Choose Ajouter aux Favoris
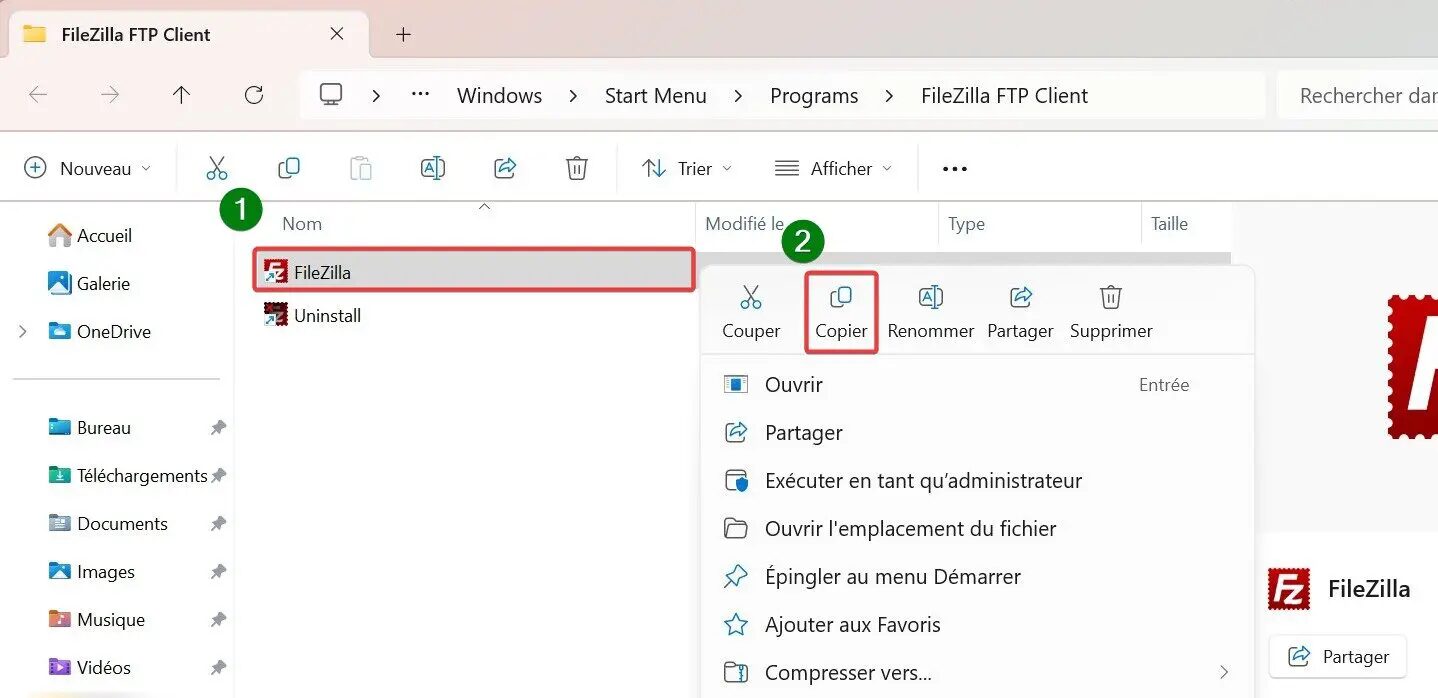Viewport: 1438px width, 698px height. 977,625
